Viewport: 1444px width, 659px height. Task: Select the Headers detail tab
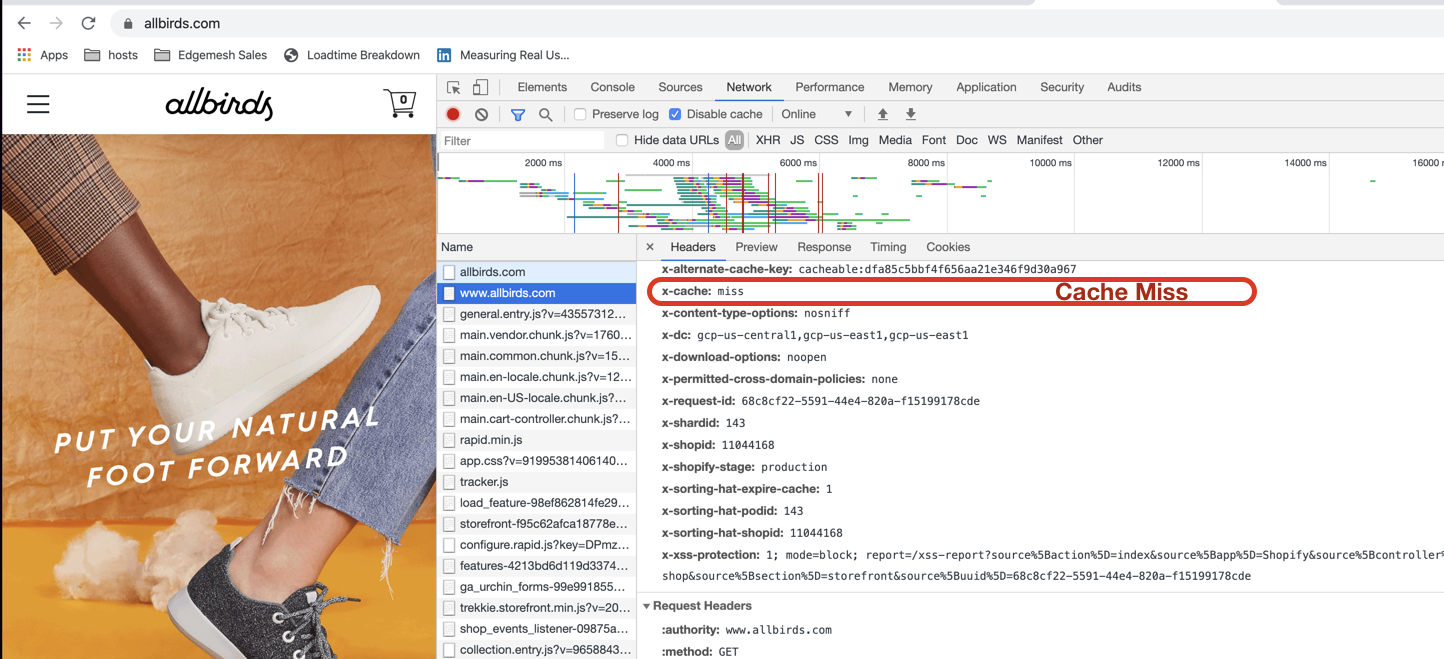point(693,247)
